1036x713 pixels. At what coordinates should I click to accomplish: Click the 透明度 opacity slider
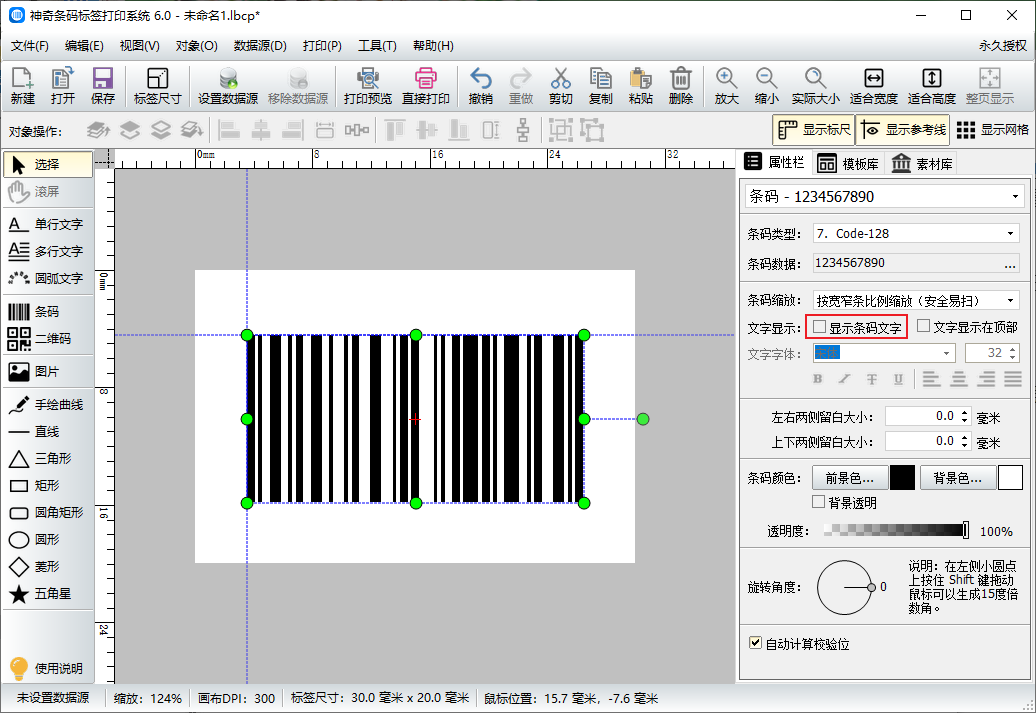click(x=896, y=530)
